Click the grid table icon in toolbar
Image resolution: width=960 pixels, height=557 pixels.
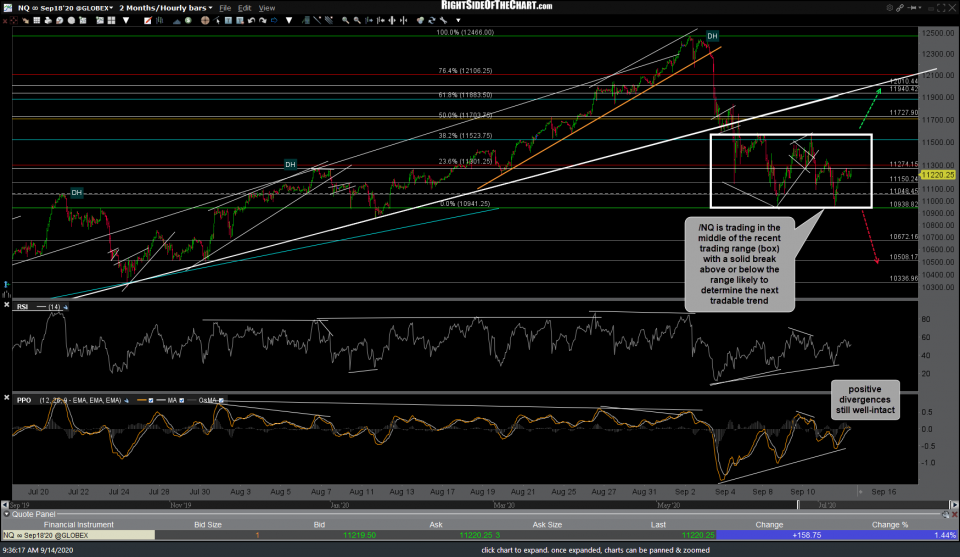click(x=37, y=20)
